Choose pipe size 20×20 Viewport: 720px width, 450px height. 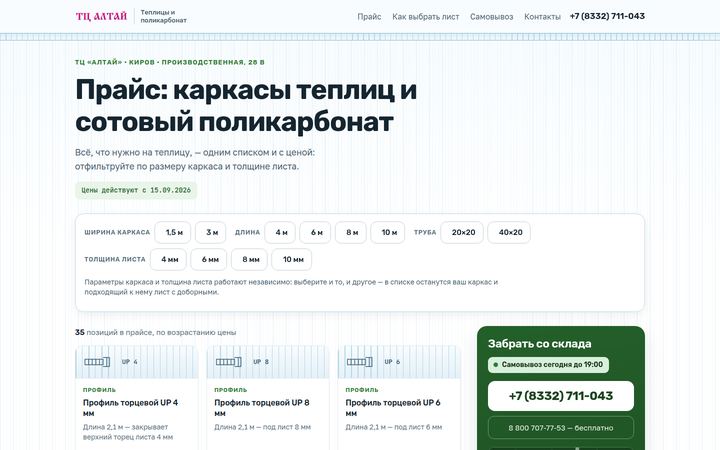(462, 232)
